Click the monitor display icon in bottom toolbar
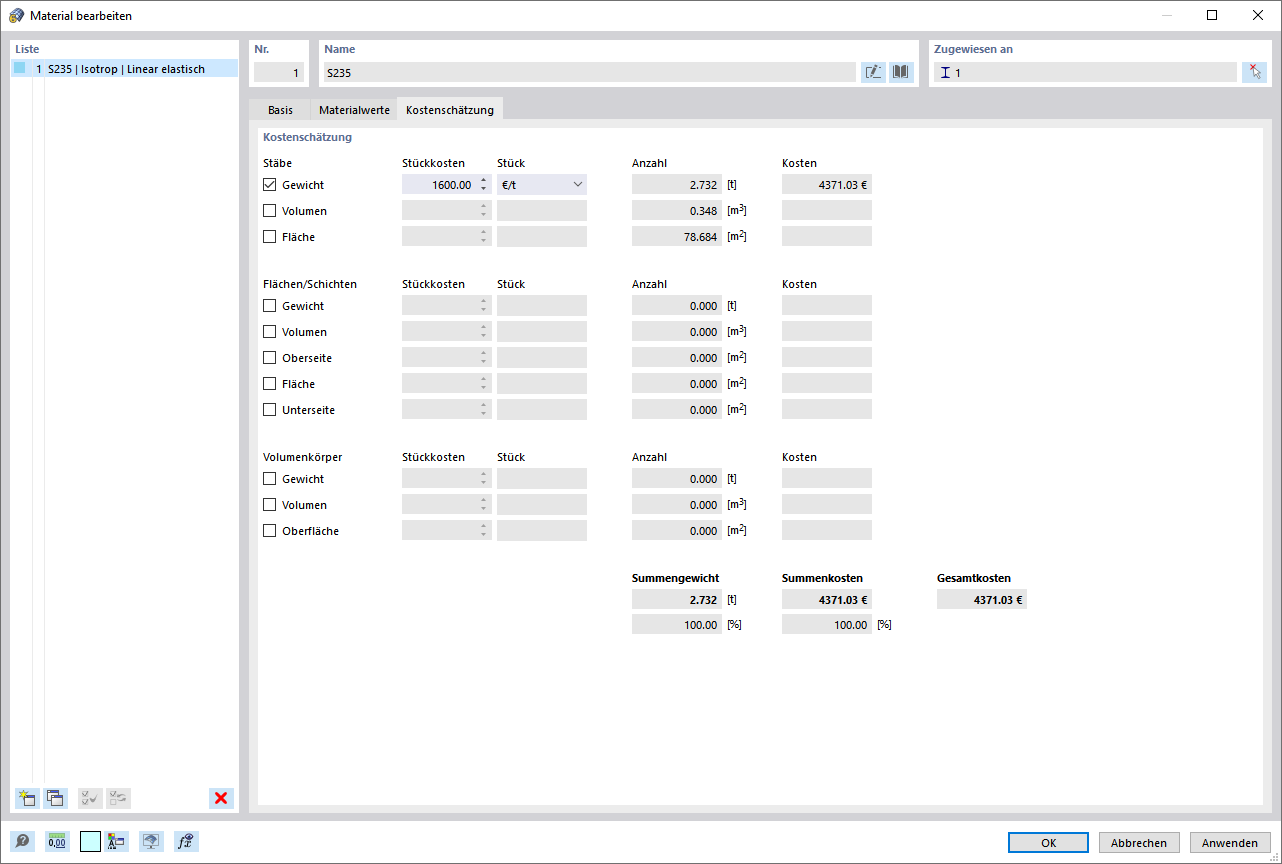 (151, 842)
